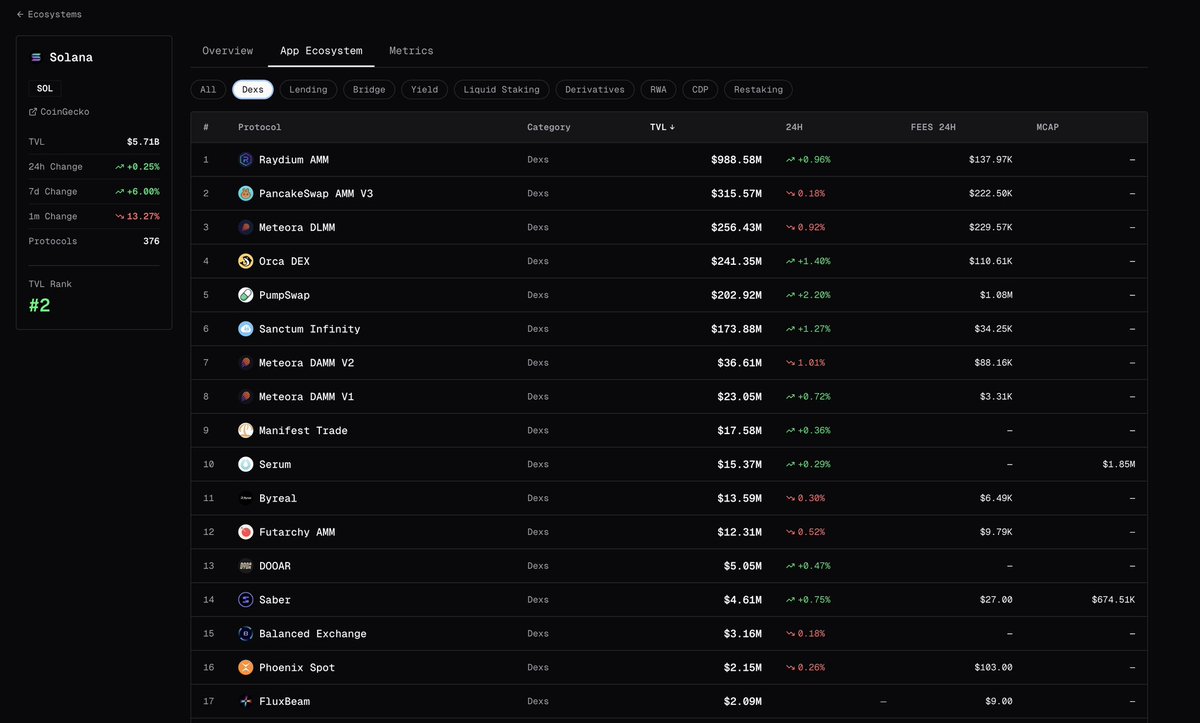Open the Raydium AMM protocol row
The height and width of the screenshot is (723, 1200).
point(669,160)
